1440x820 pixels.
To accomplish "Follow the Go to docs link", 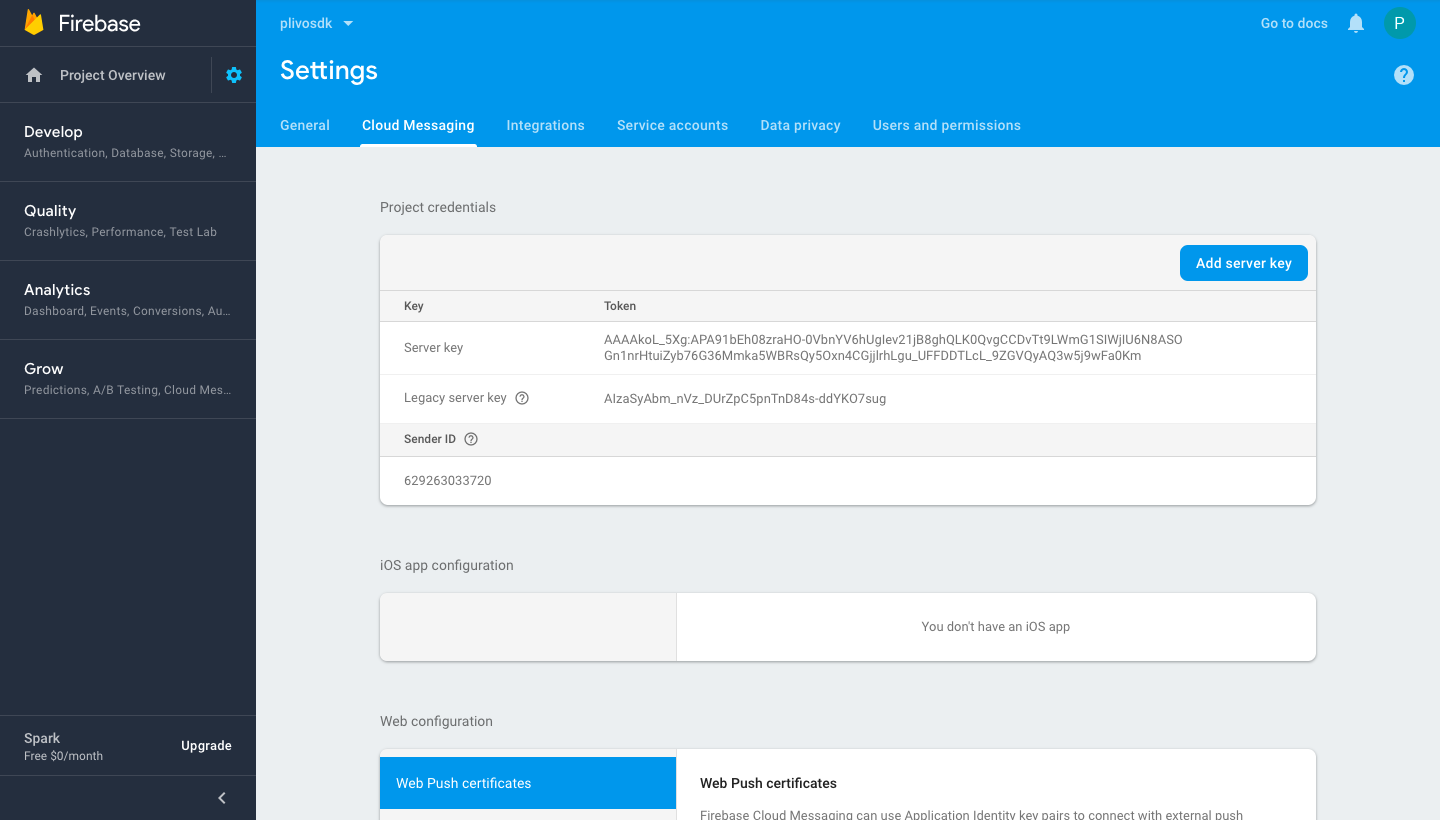I will [1294, 23].
